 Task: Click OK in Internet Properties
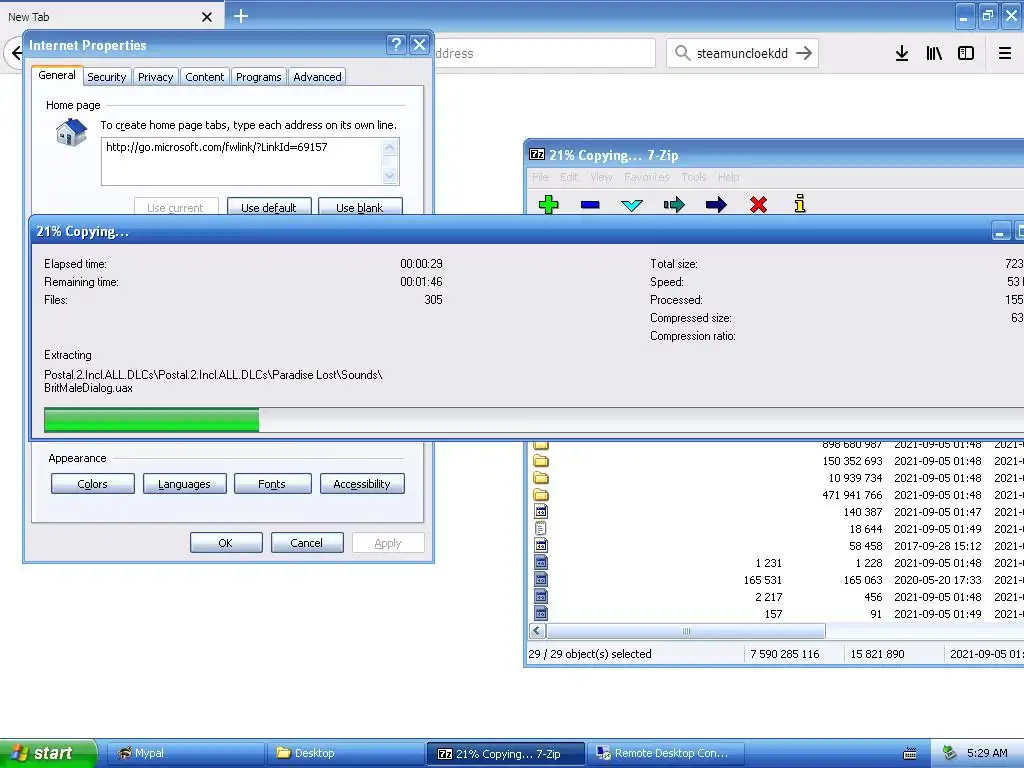pos(225,543)
